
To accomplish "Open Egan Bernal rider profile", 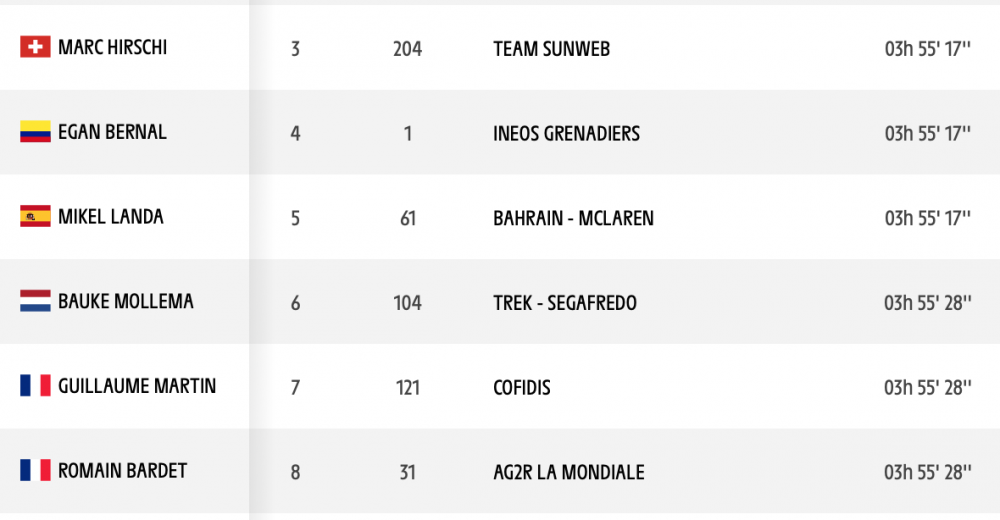I will click(112, 132).
